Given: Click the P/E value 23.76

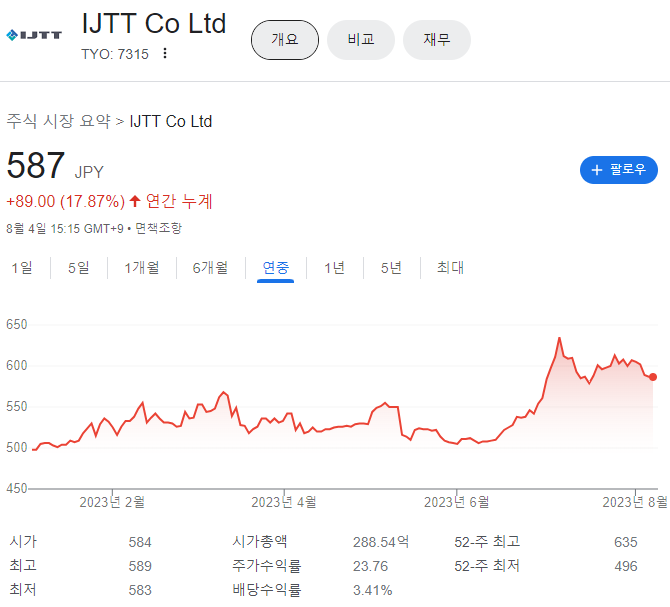Looking at the screenshot, I should pos(370,566).
